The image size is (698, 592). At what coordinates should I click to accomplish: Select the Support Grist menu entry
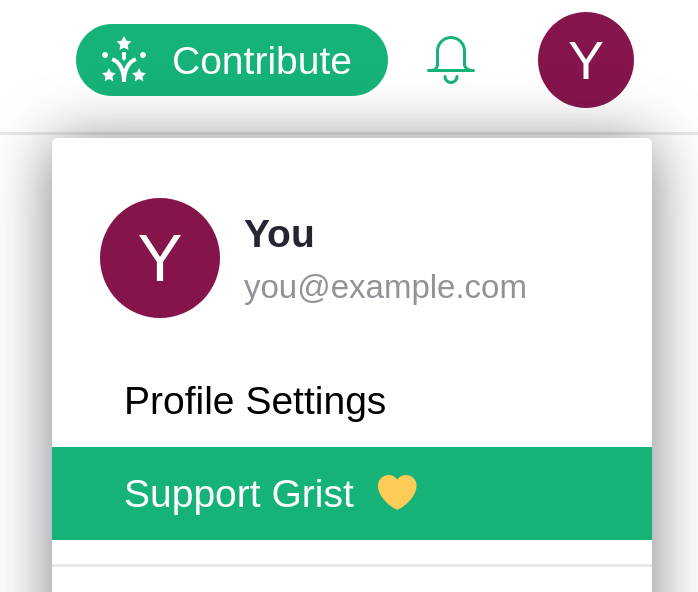pyautogui.click(x=239, y=494)
